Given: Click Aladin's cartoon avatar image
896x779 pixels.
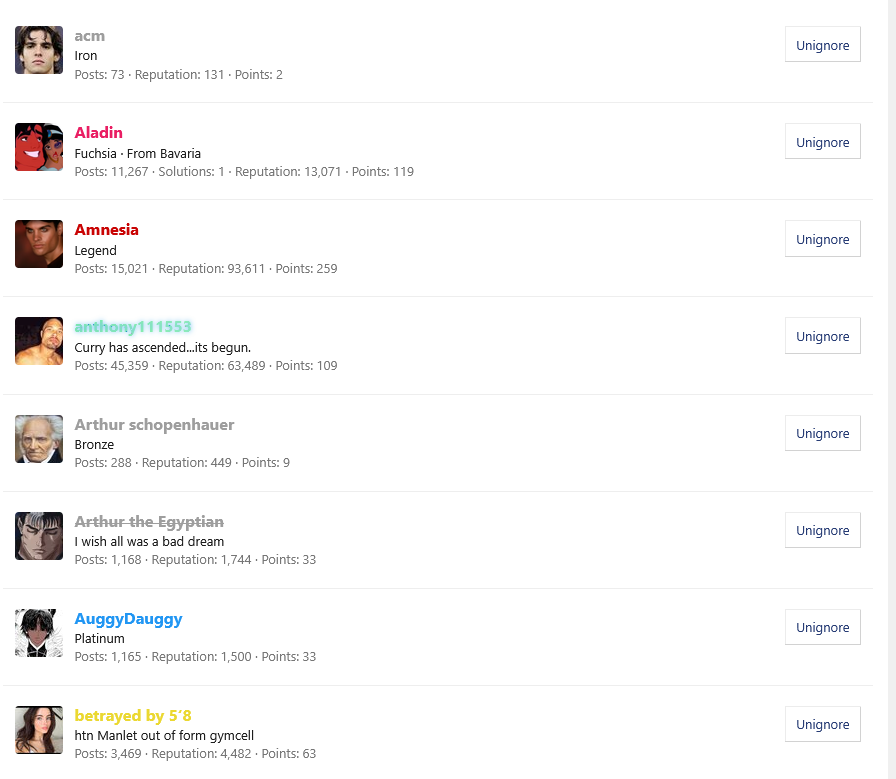Looking at the screenshot, I should click(39, 147).
